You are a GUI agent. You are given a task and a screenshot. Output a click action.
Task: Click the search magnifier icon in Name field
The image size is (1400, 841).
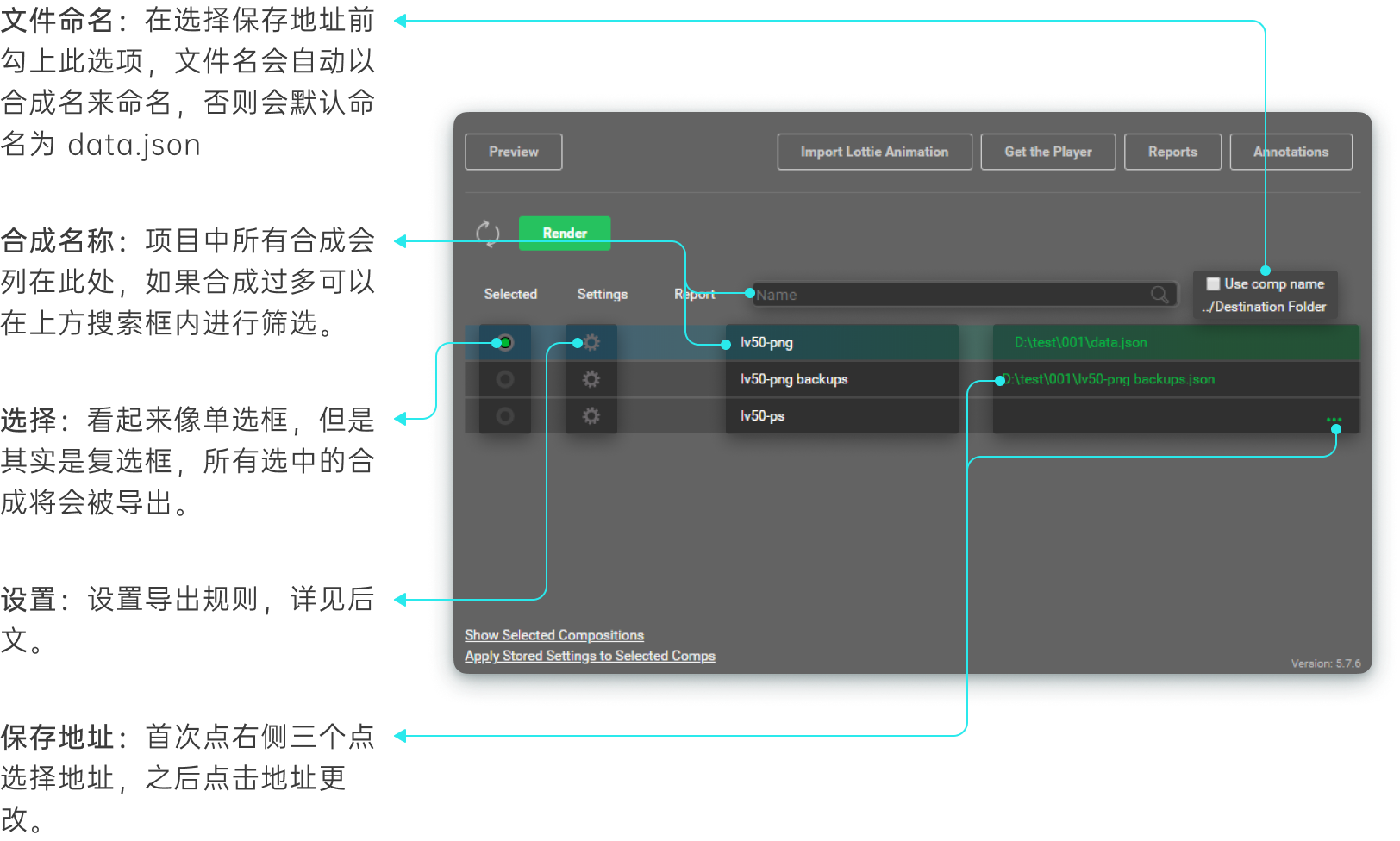point(1159,295)
